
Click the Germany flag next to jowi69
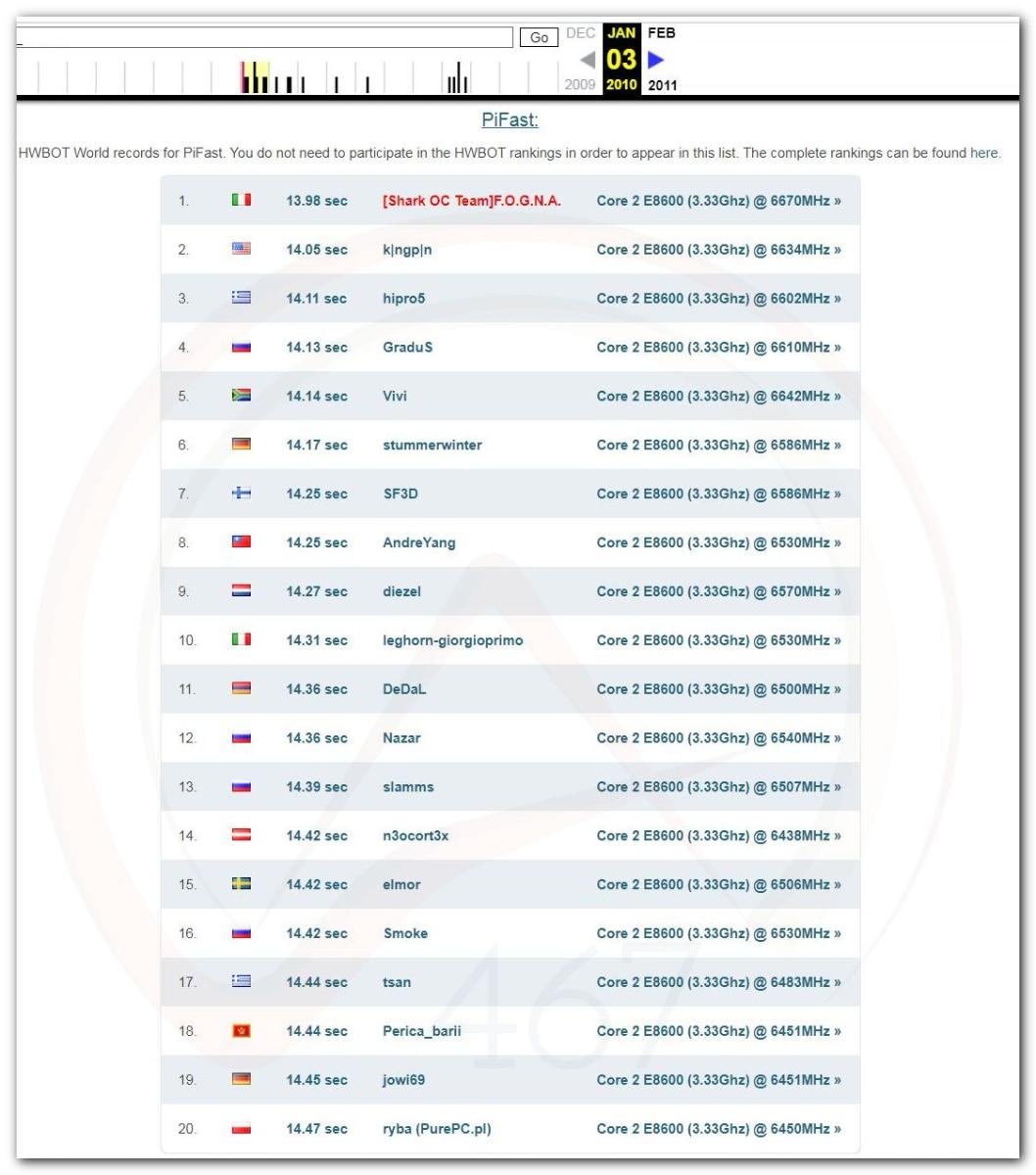(241, 1079)
